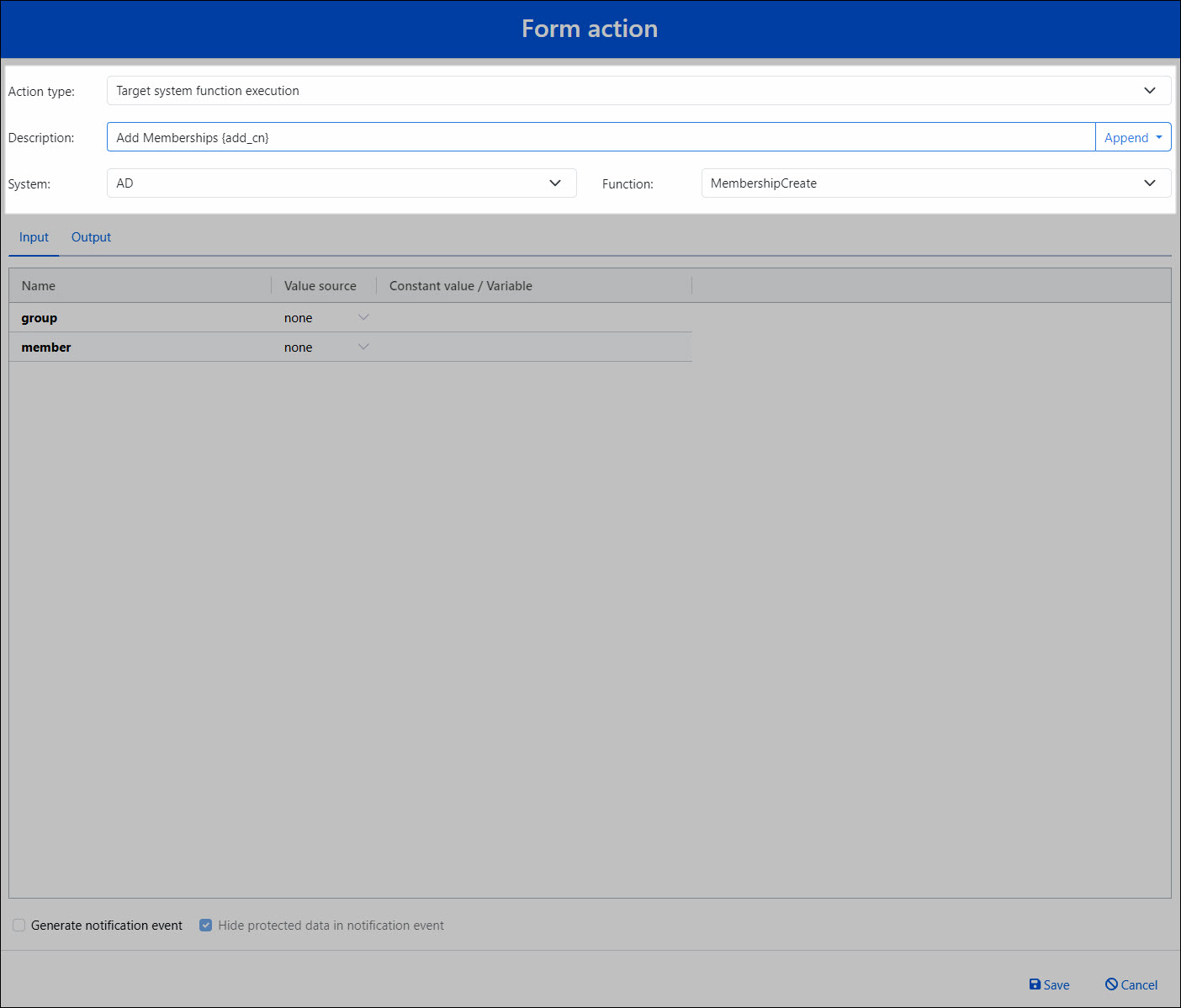Switch to the Input tab
Viewport: 1181px width, 1008px height.
(34, 237)
